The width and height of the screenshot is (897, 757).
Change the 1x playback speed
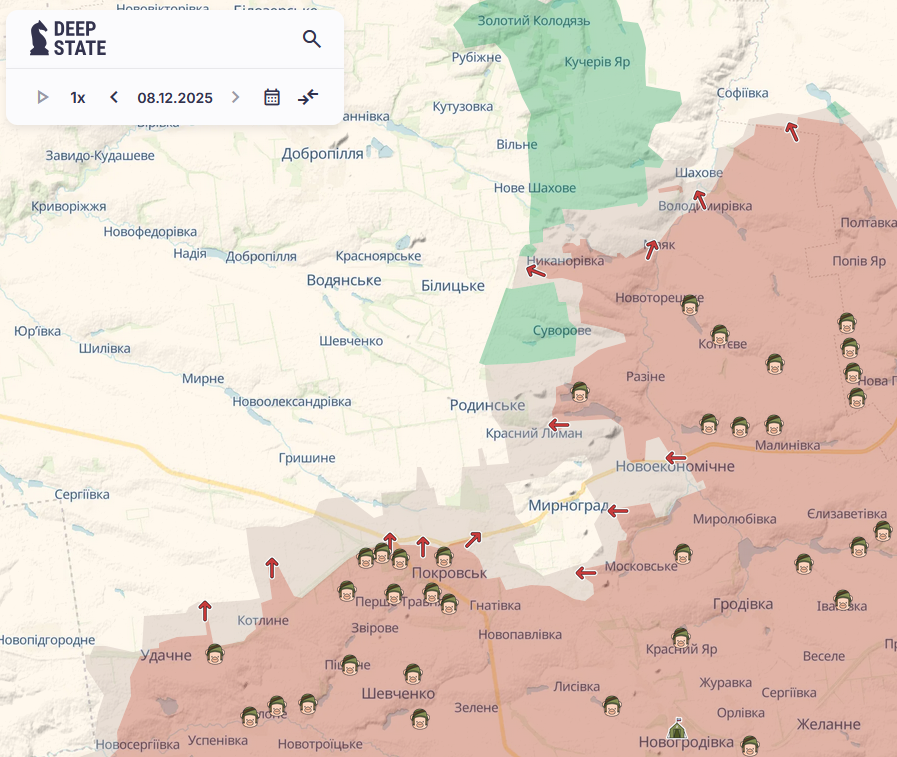78,97
